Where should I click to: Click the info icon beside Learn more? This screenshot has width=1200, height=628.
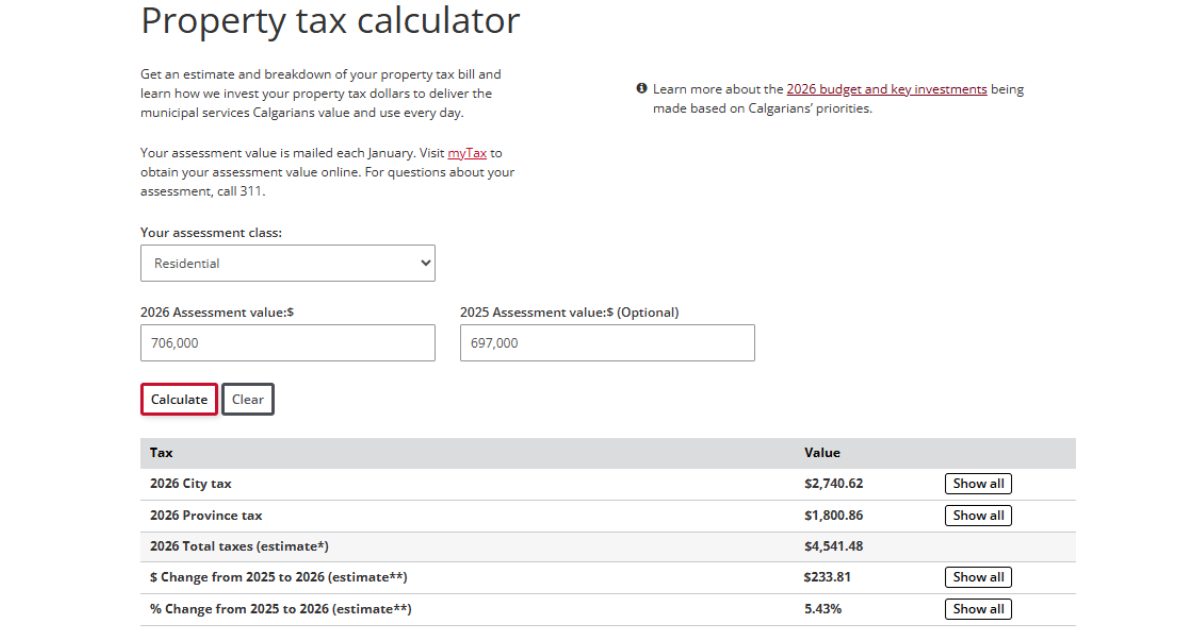642,89
